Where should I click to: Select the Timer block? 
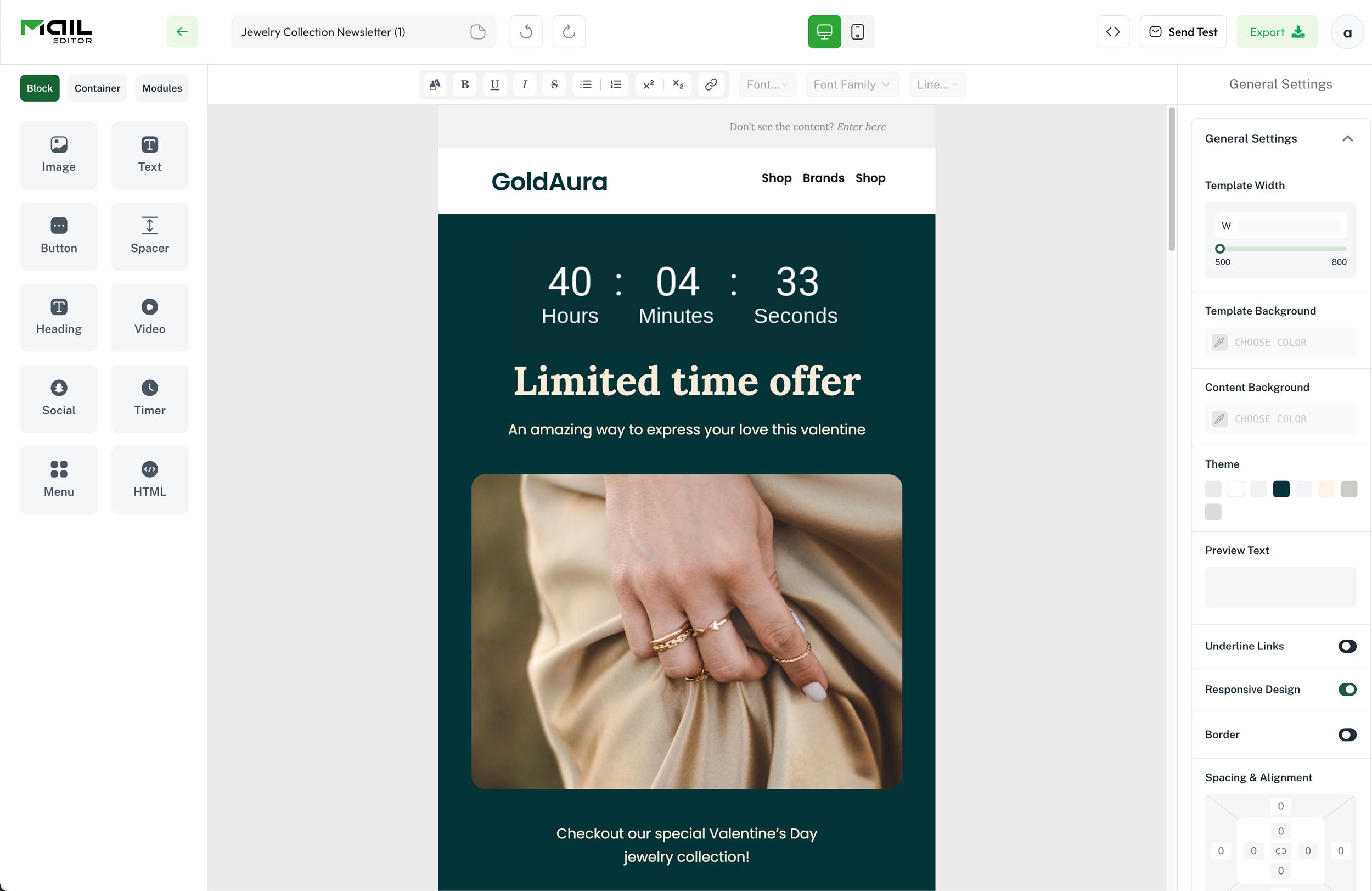(x=149, y=398)
